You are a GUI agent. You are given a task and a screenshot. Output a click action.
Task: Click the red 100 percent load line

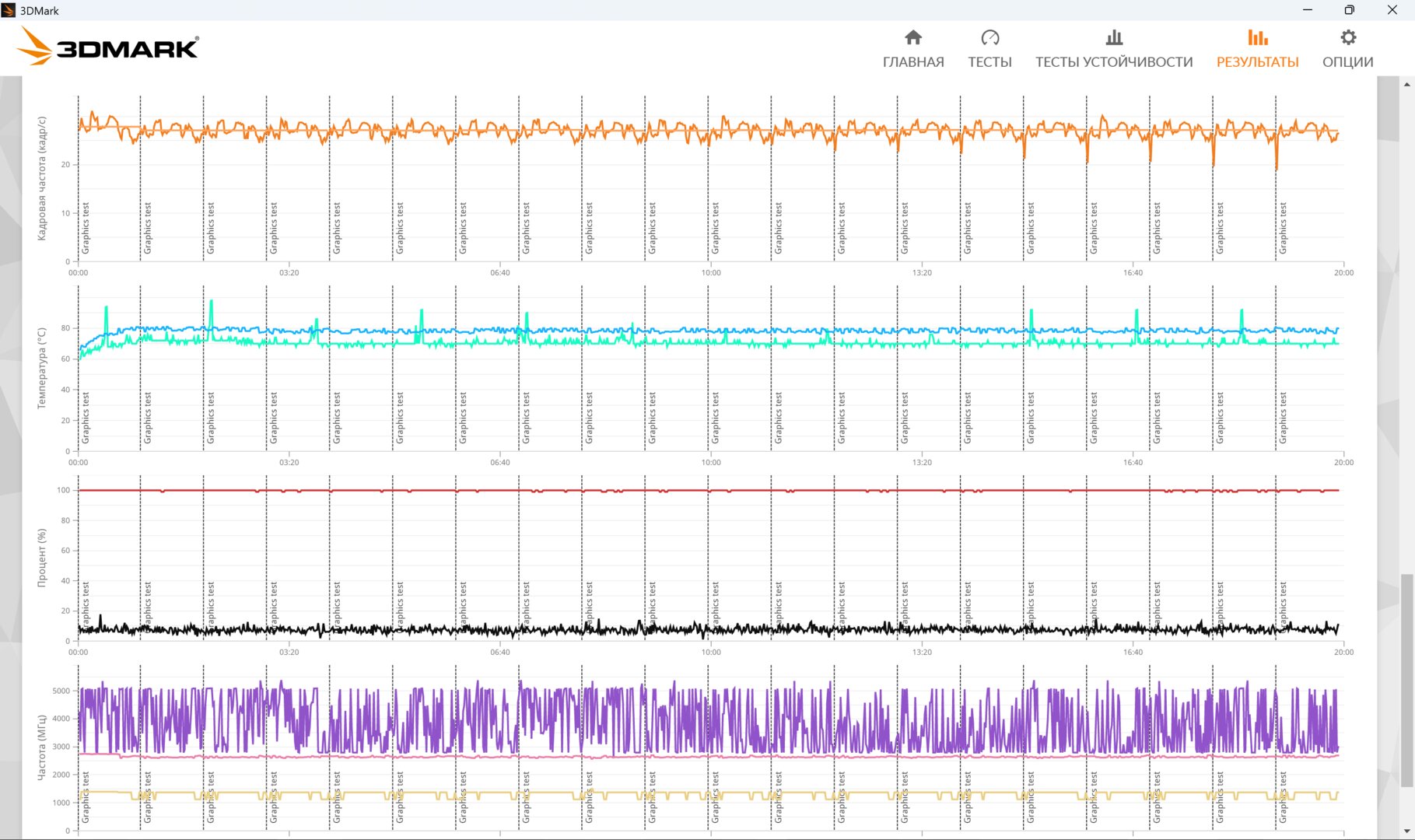pos(708,491)
